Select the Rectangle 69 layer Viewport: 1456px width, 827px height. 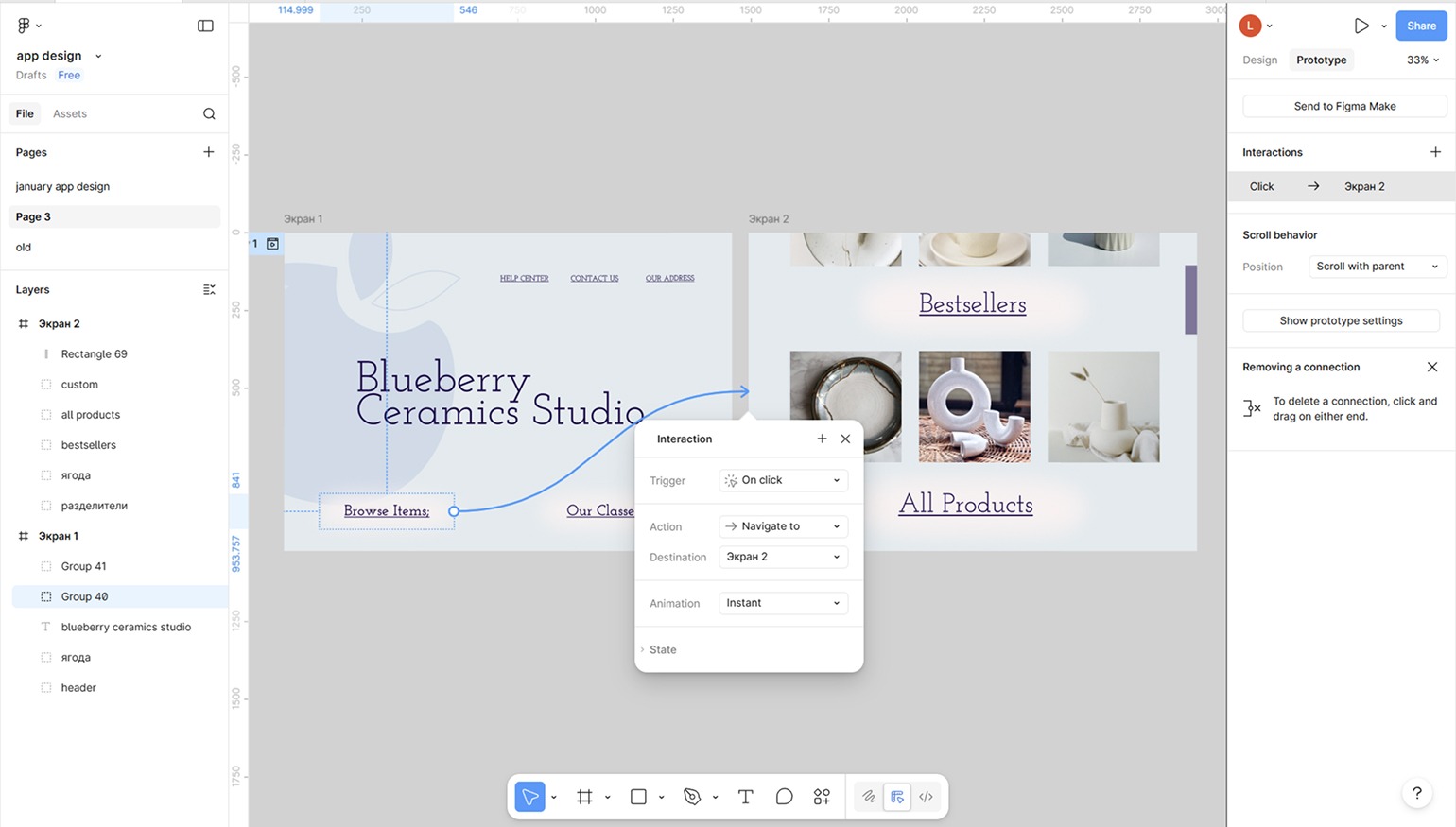94,354
